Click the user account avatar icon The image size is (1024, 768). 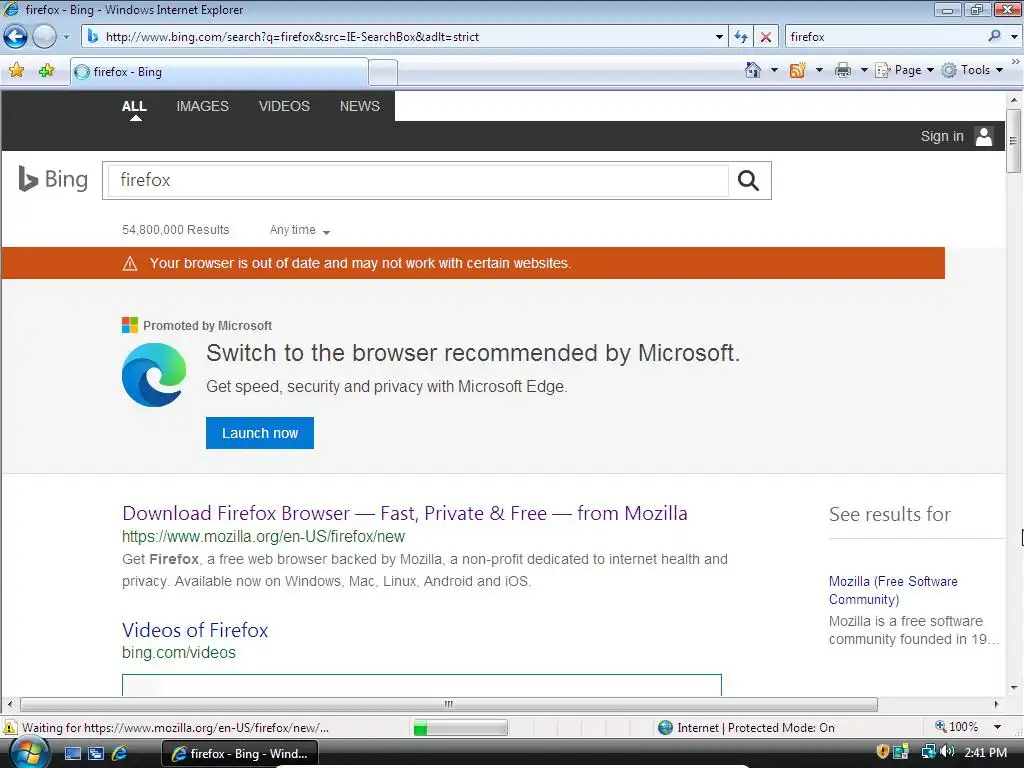point(984,136)
